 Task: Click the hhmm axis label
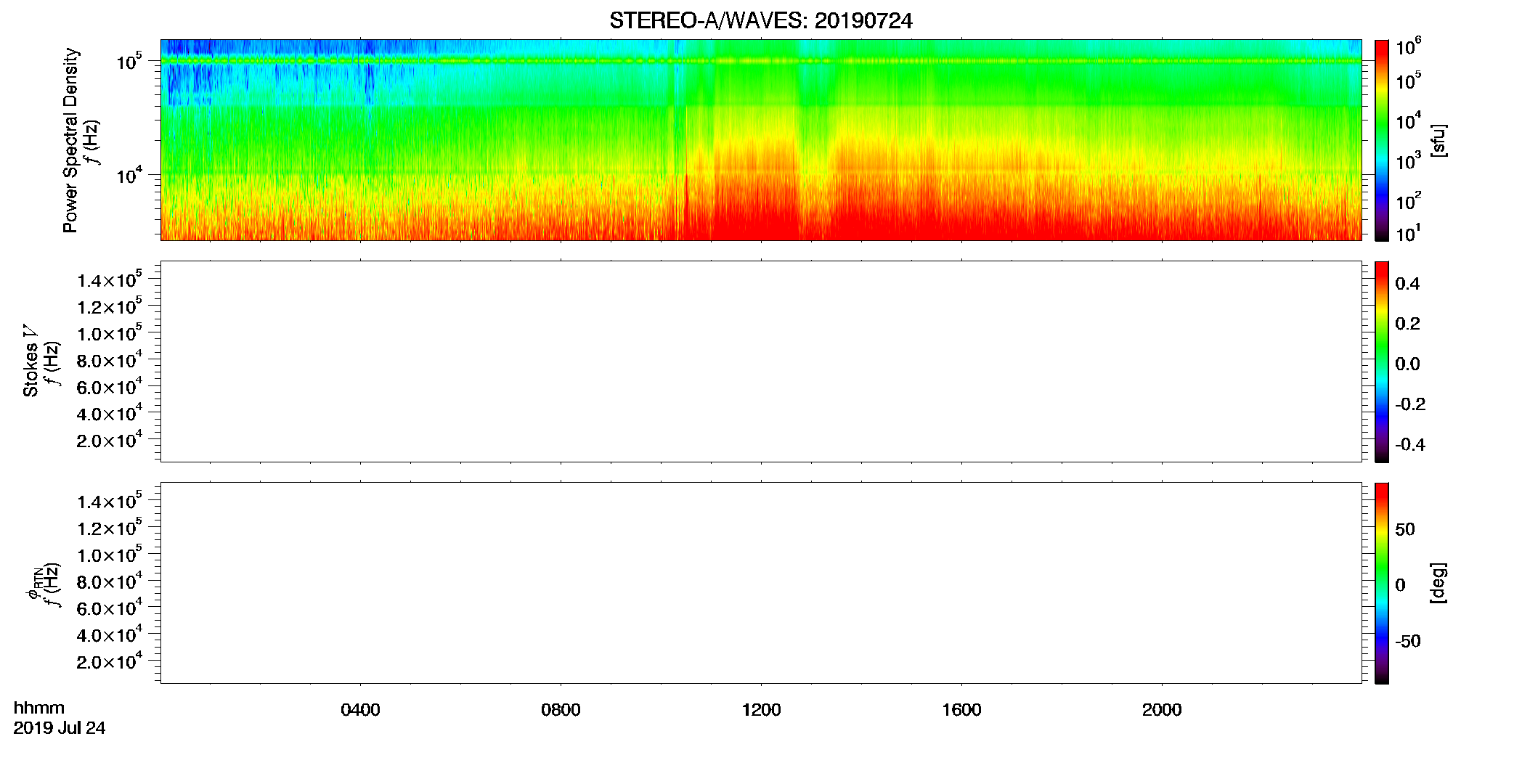coord(39,708)
